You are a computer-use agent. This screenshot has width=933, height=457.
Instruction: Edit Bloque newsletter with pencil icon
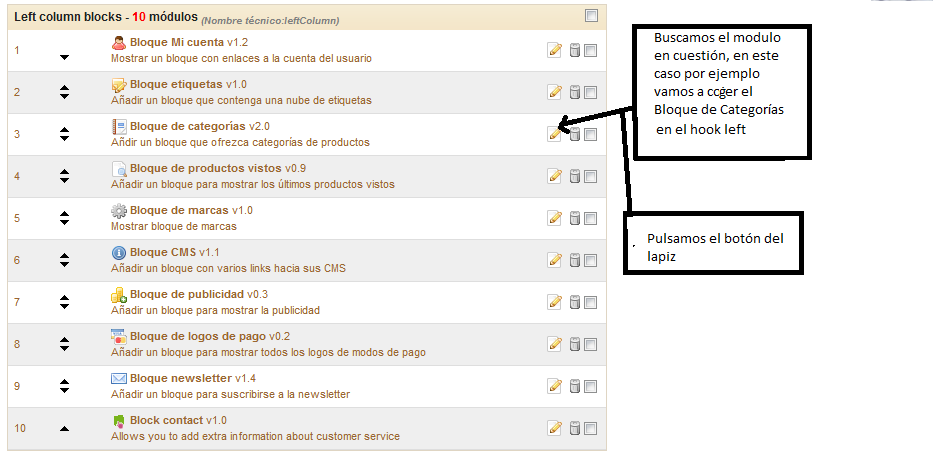point(554,386)
